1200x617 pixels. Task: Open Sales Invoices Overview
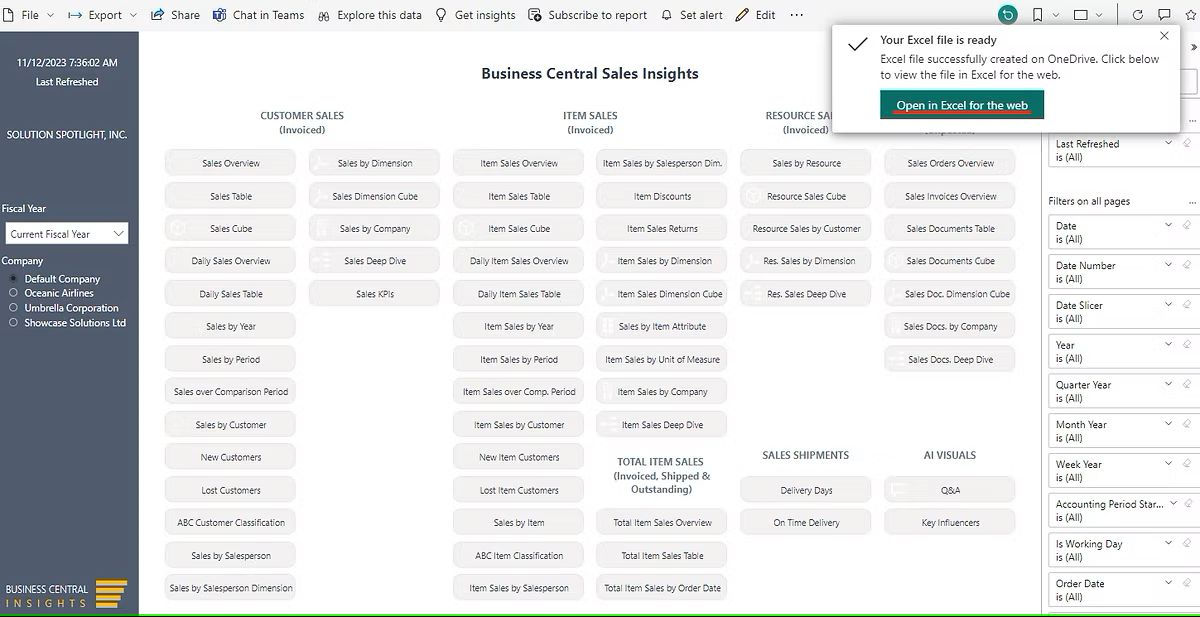coord(950,196)
